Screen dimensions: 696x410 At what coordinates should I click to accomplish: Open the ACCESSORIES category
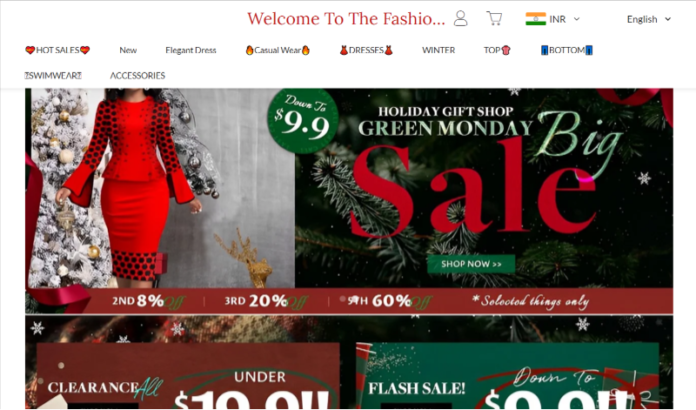138,75
